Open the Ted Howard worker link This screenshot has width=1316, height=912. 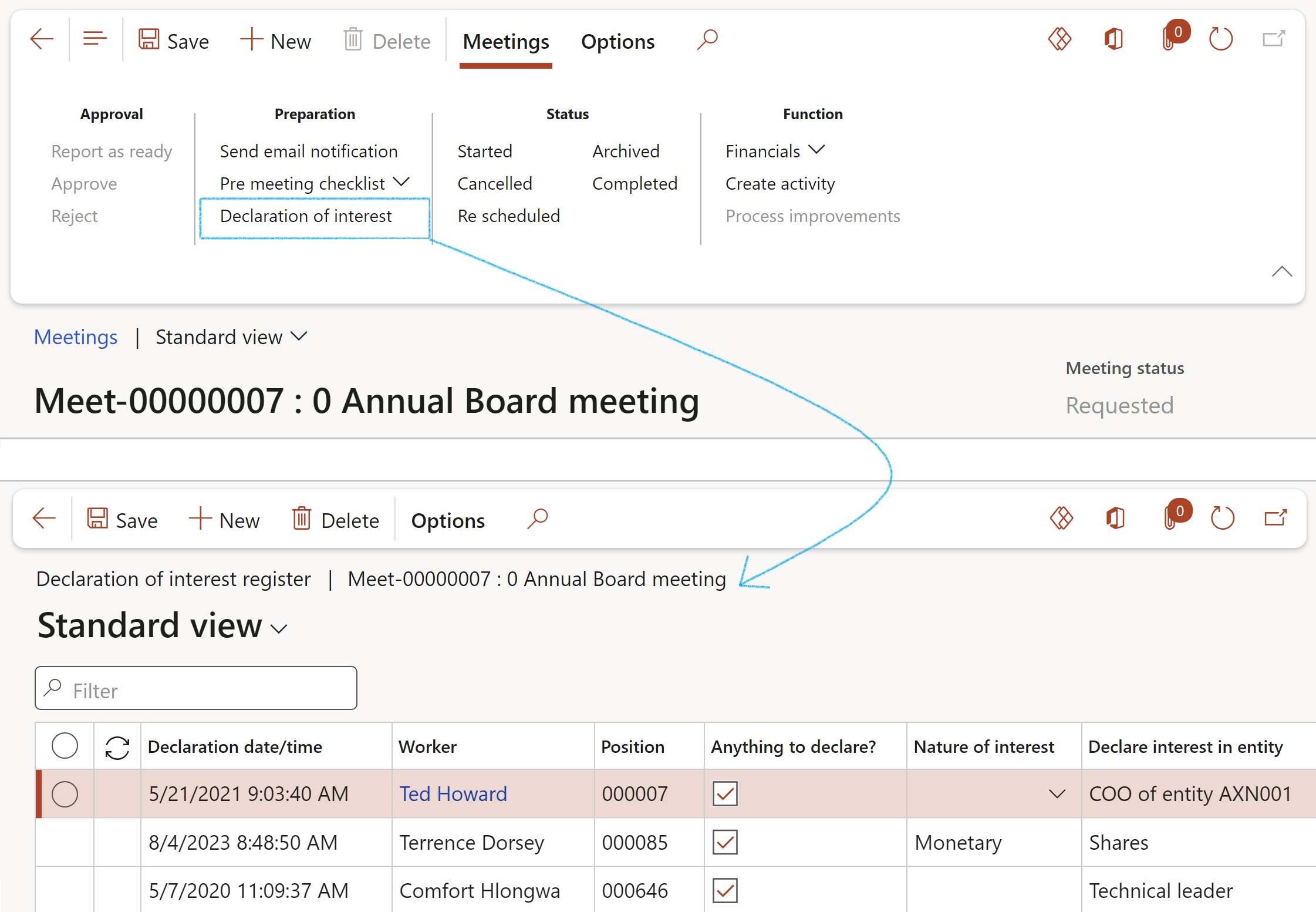pyautogui.click(x=453, y=795)
